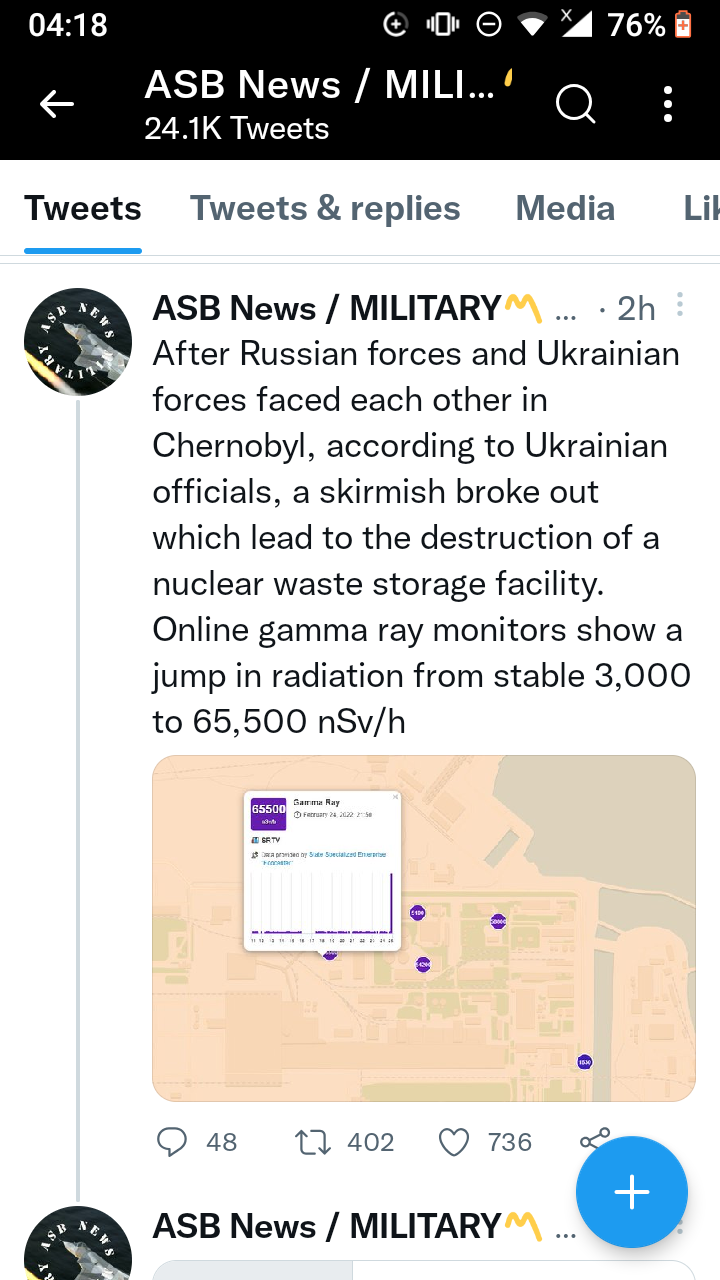Compose a new tweet with the plus button

tap(631, 1192)
